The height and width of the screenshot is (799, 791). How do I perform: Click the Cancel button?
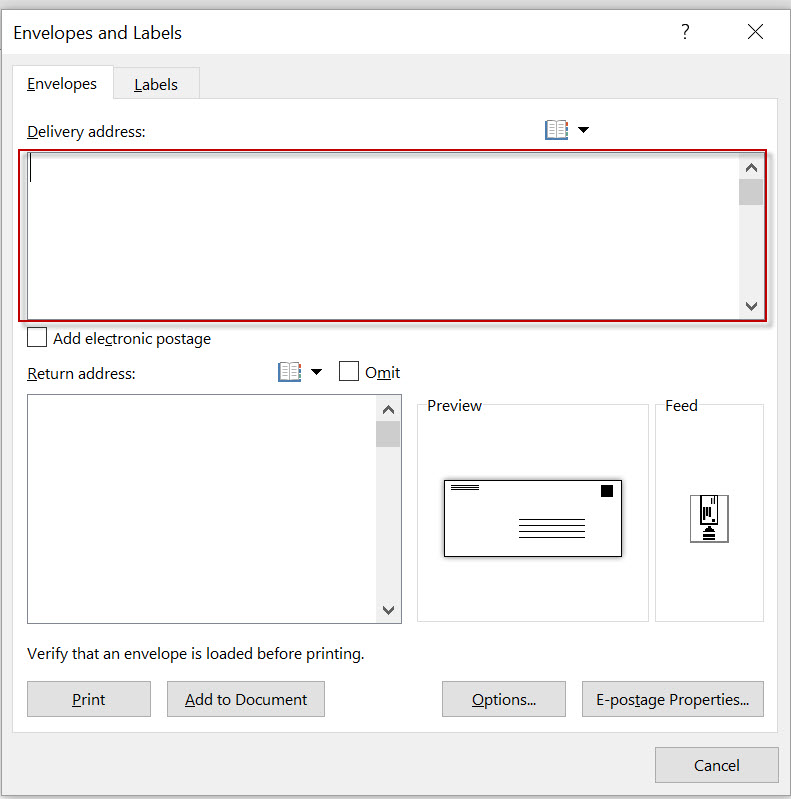pos(717,765)
